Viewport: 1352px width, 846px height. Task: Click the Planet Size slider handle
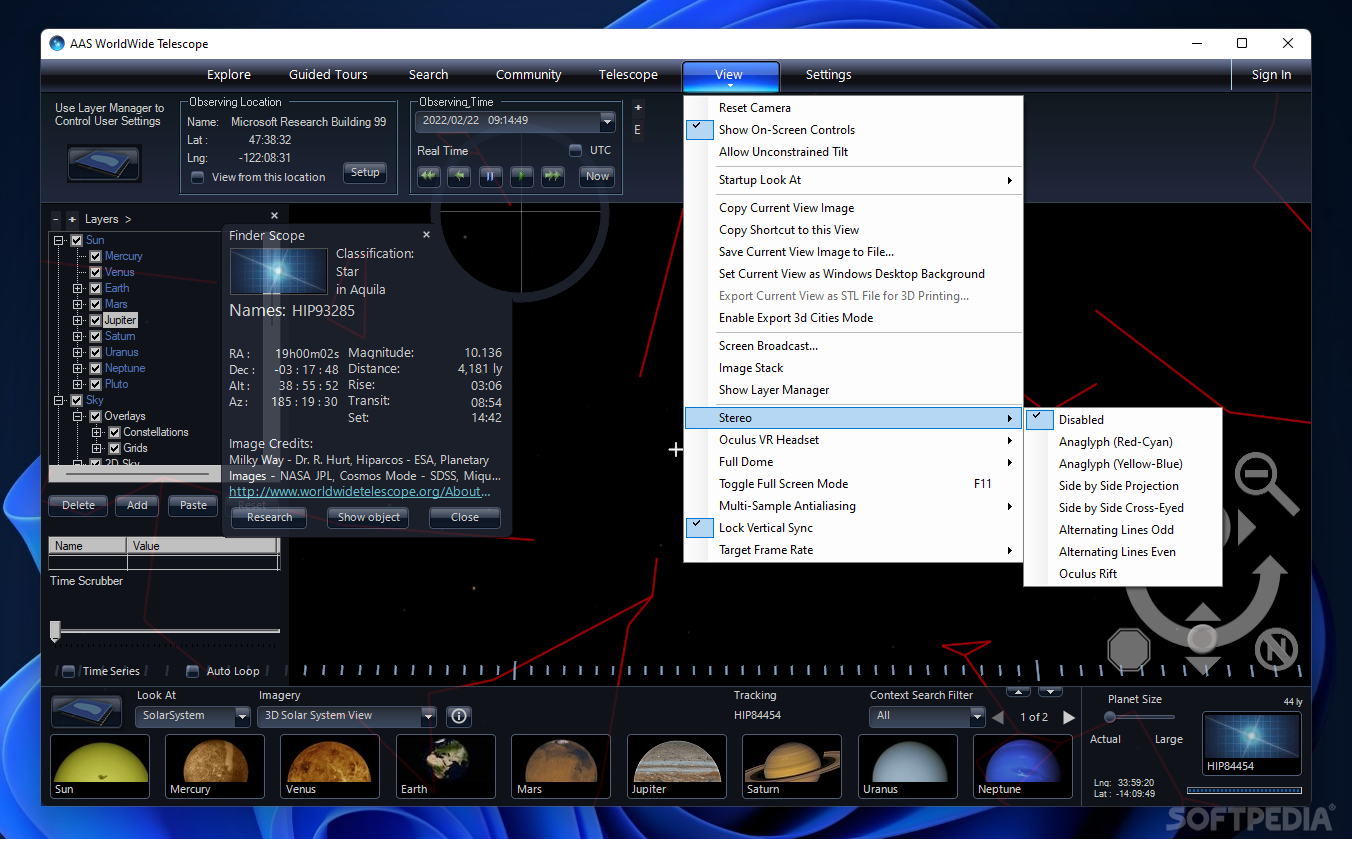pyautogui.click(x=1110, y=717)
